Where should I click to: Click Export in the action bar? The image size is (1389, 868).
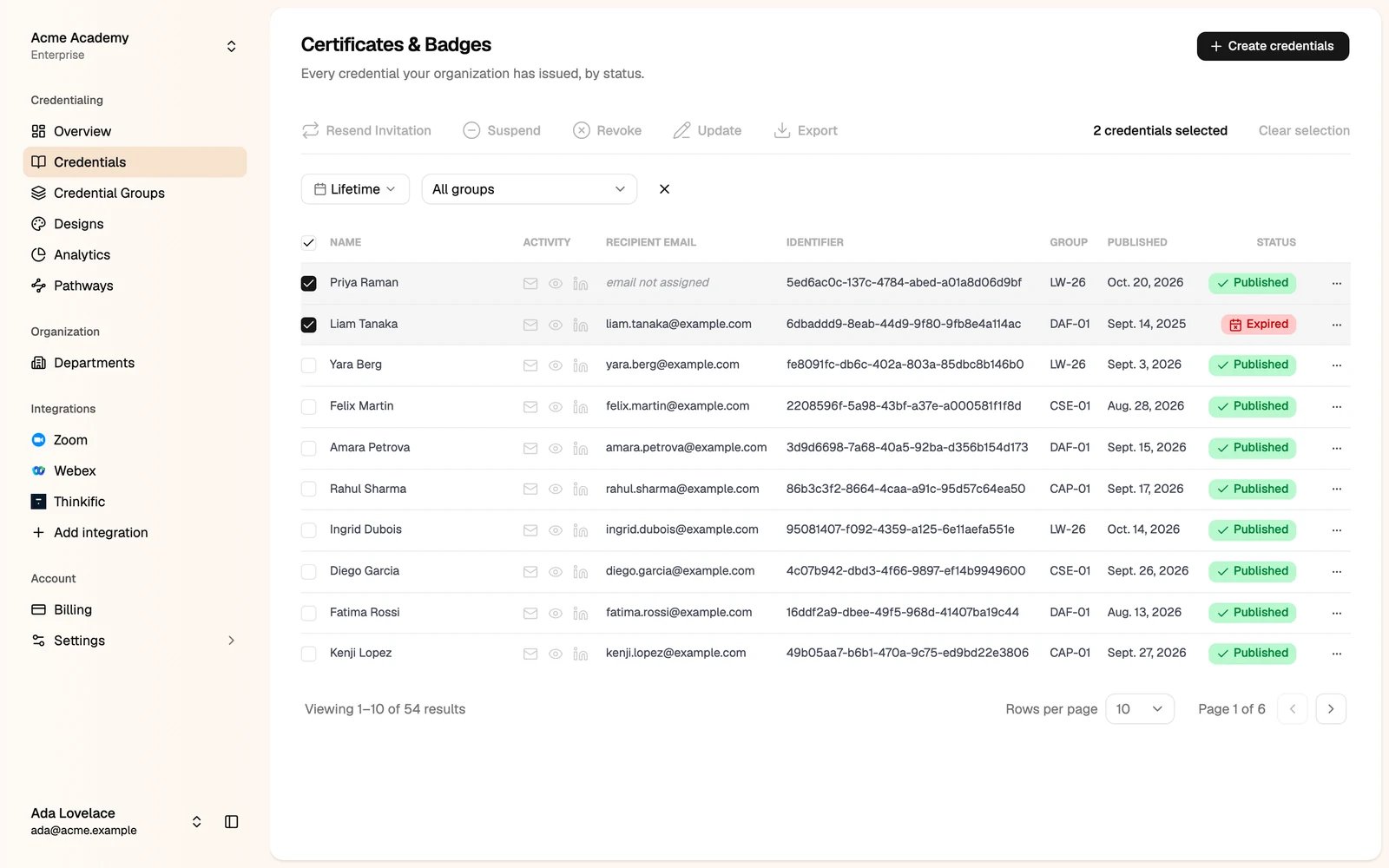[806, 130]
